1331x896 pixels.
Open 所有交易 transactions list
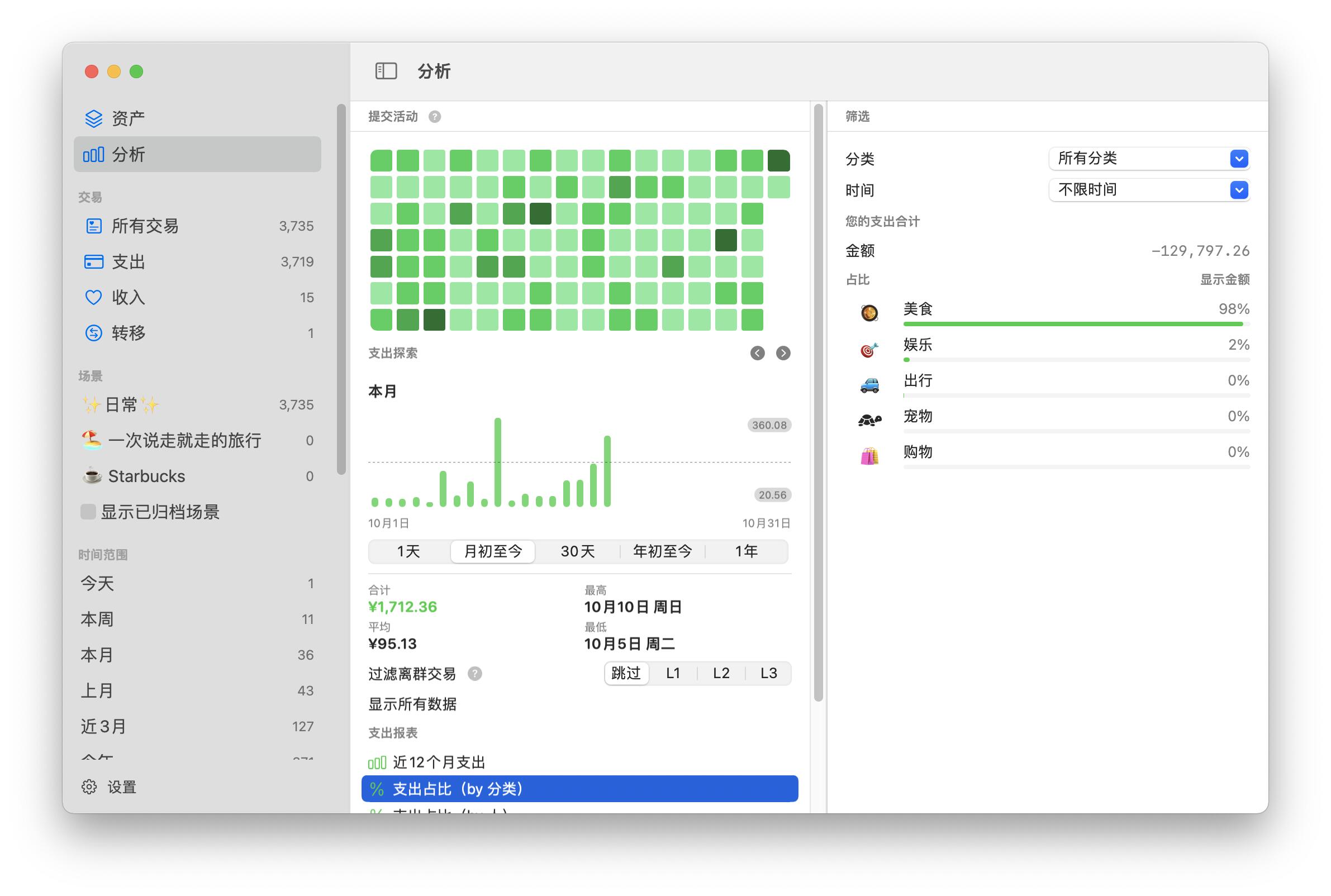(x=145, y=226)
